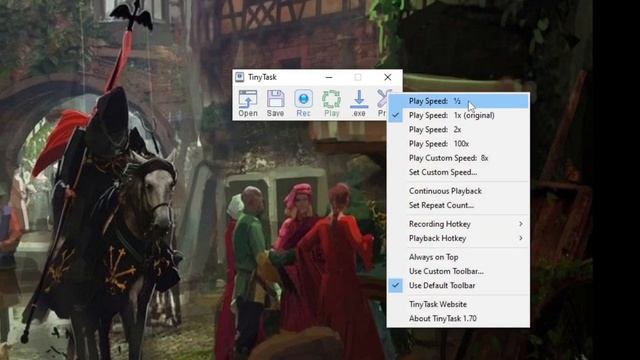Expand the Playback Hotkey submenu
Viewport: 640px width, 360px height.
(458, 238)
